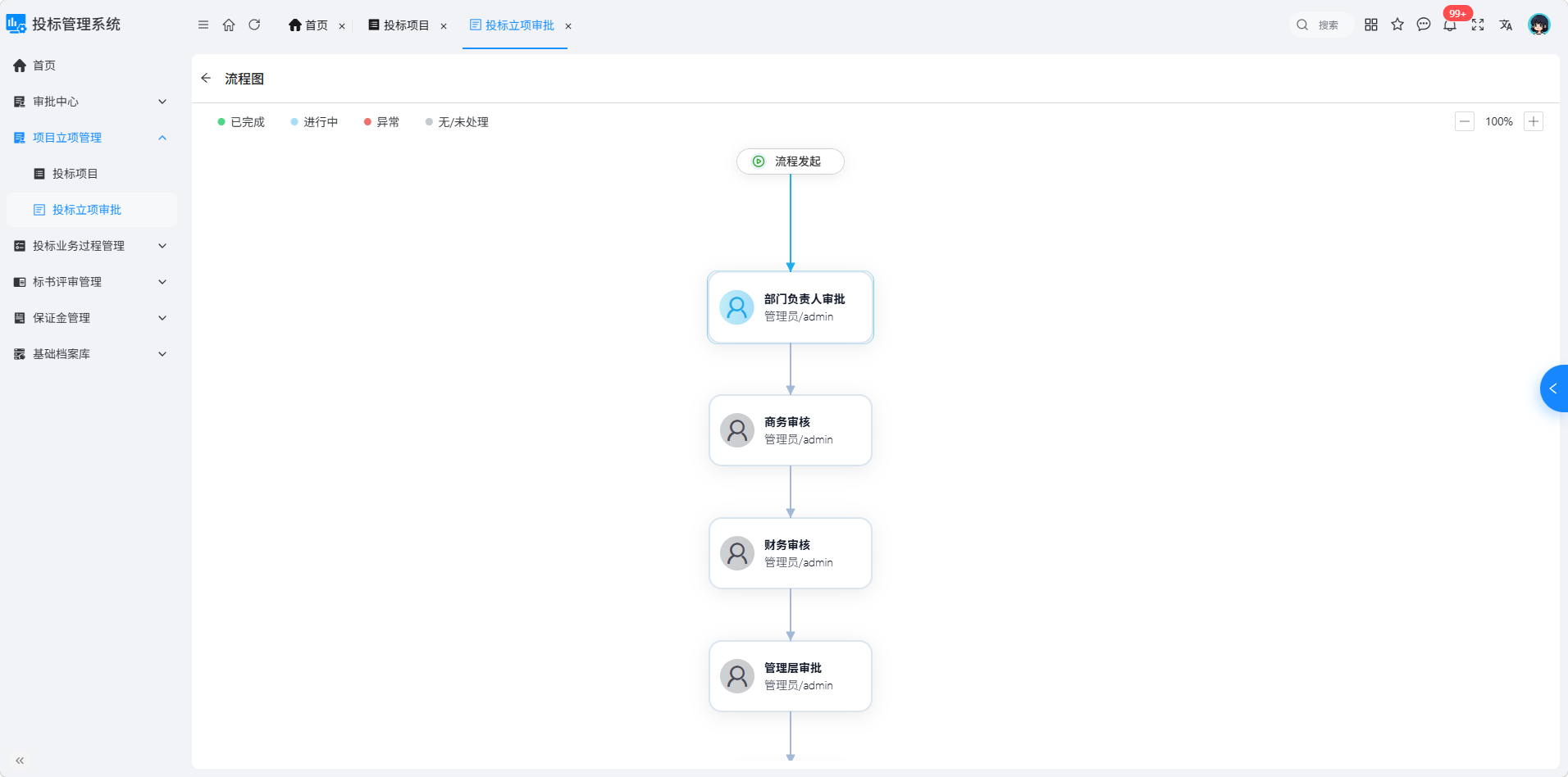Click the 流程发起 start node
The width and height of the screenshot is (1568, 777).
[791, 161]
